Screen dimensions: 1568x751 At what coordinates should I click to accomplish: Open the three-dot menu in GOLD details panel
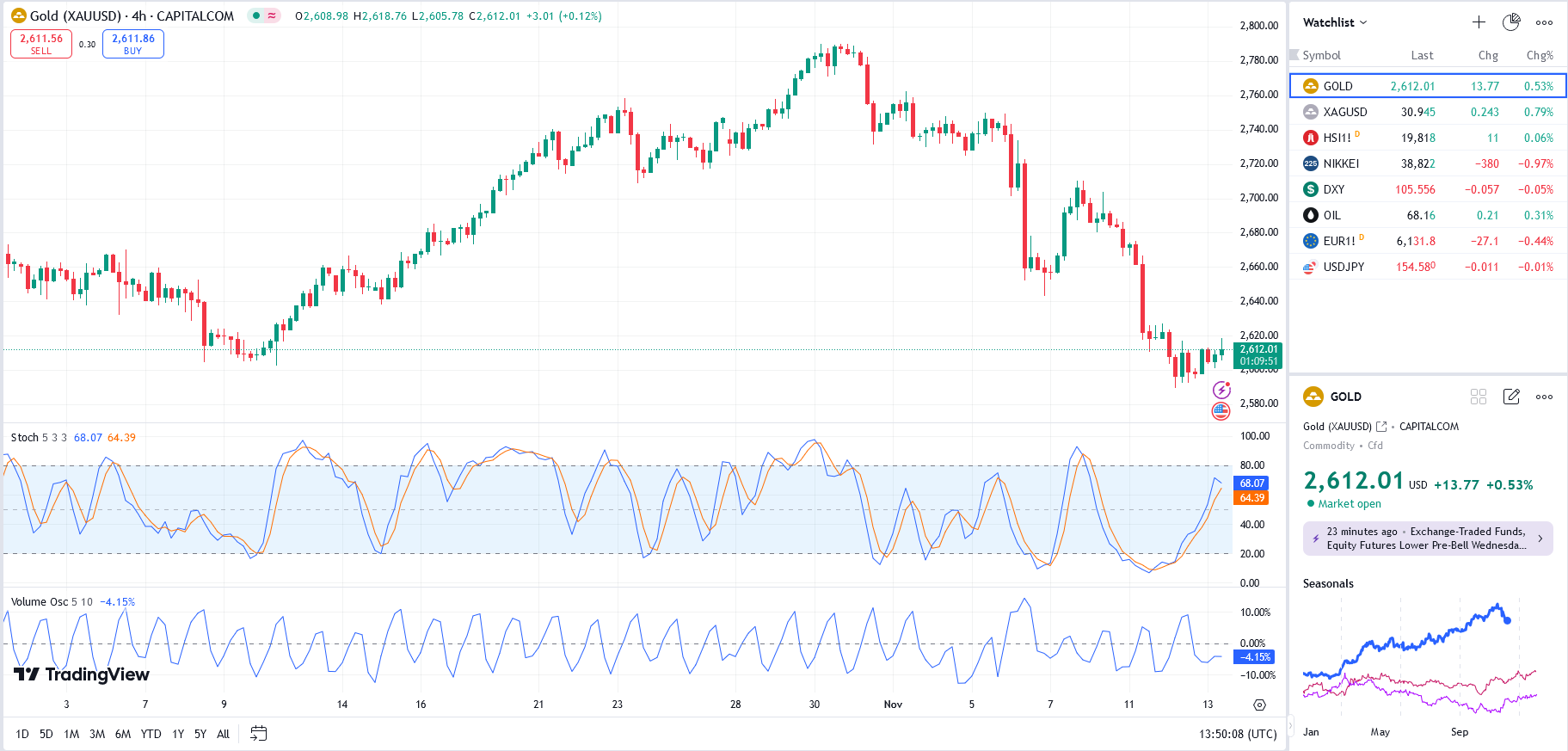coord(1544,397)
